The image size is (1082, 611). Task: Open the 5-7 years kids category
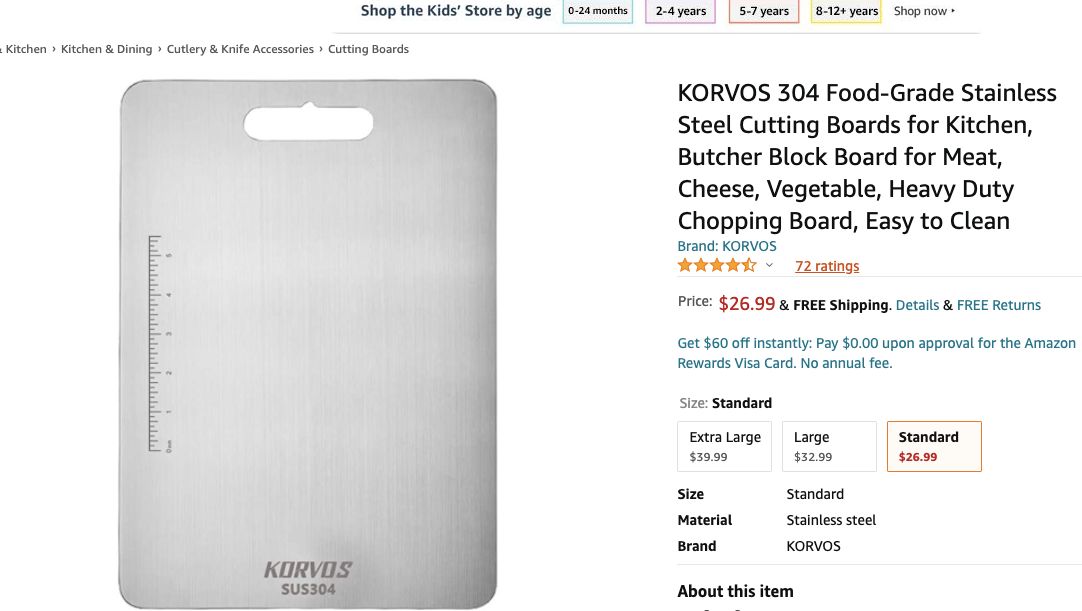click(x=762, y=11)
